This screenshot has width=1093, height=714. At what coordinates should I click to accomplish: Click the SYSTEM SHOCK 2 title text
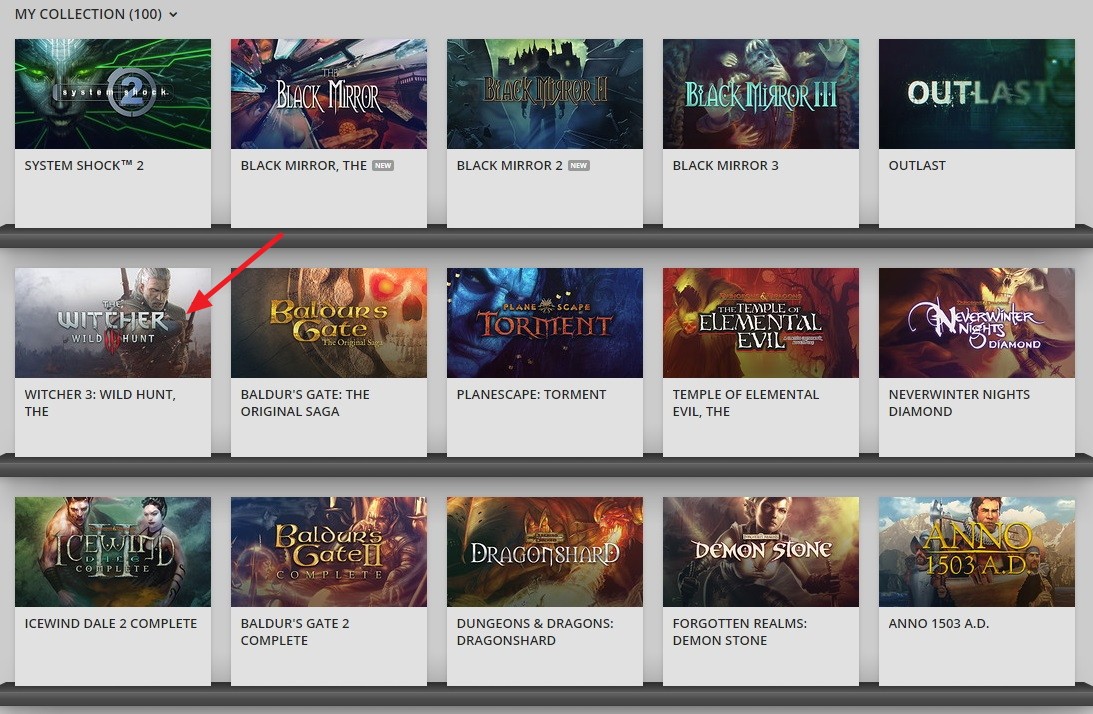point(84,165)
